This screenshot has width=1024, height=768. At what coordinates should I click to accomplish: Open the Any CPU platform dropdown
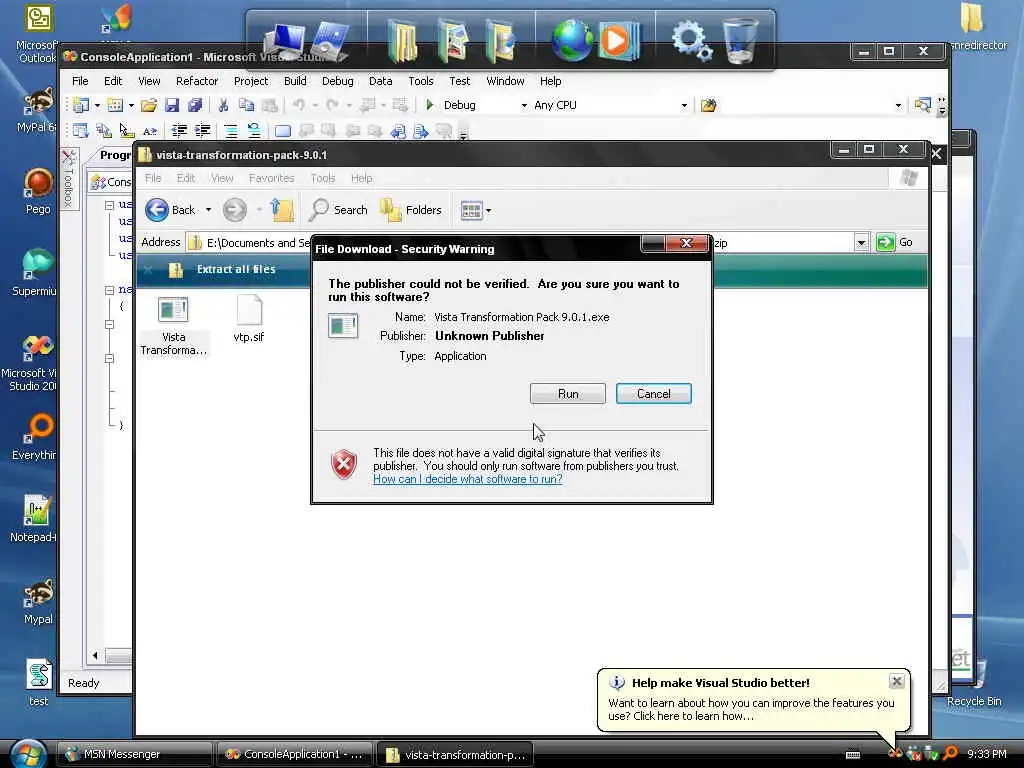pyautogui.click(x=684, y=105)
